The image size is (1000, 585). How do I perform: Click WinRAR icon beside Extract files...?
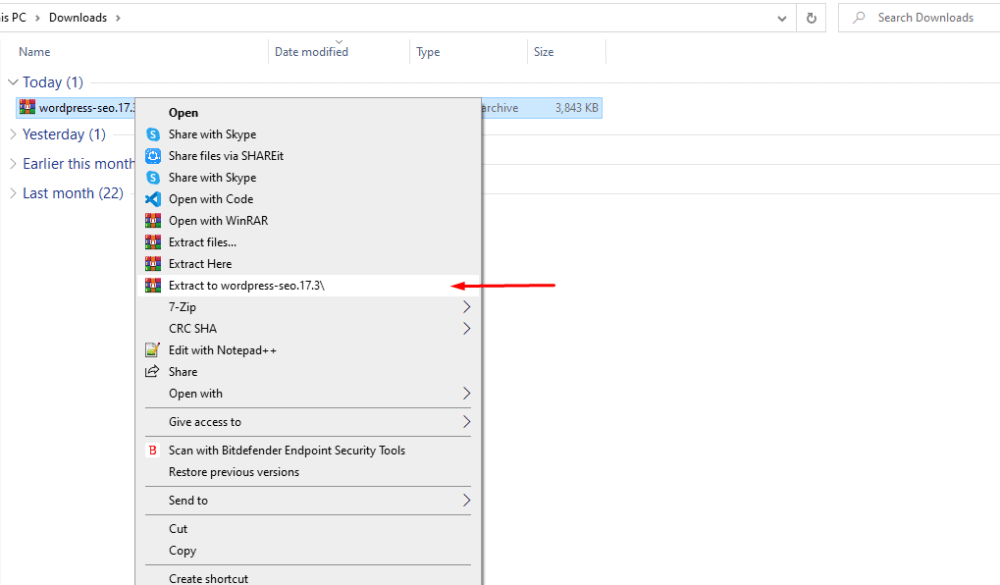153,242
